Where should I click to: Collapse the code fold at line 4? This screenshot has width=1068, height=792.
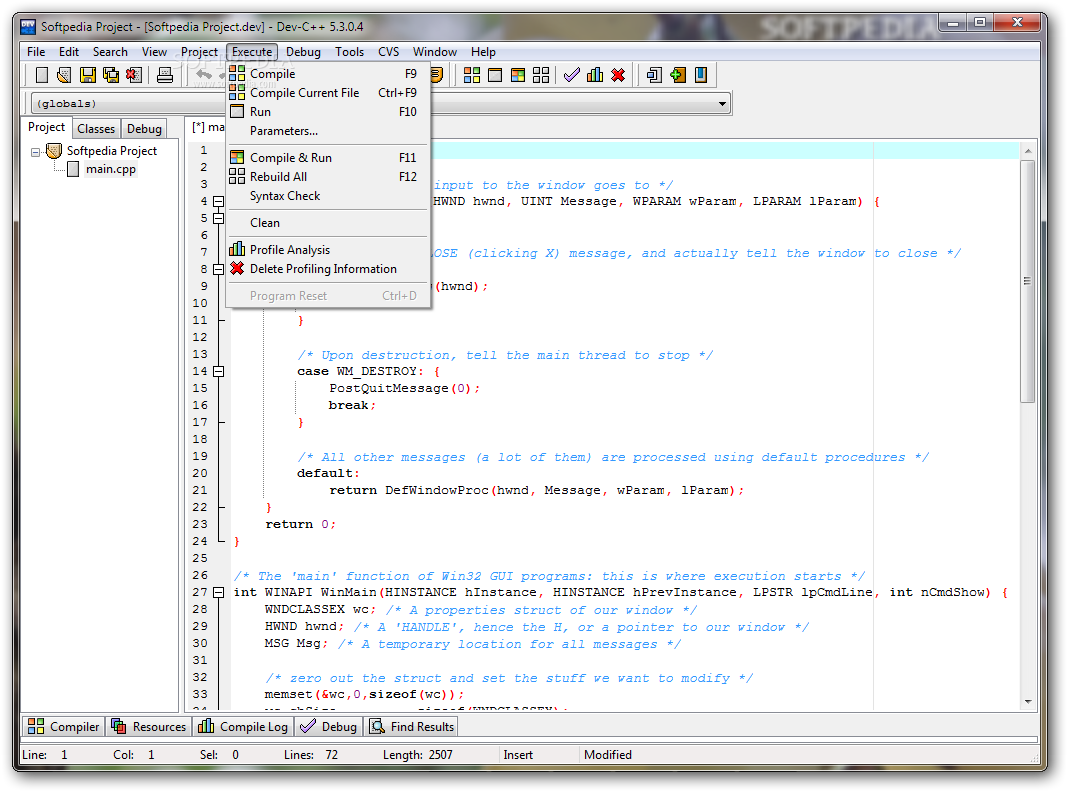tap(218, 202)
